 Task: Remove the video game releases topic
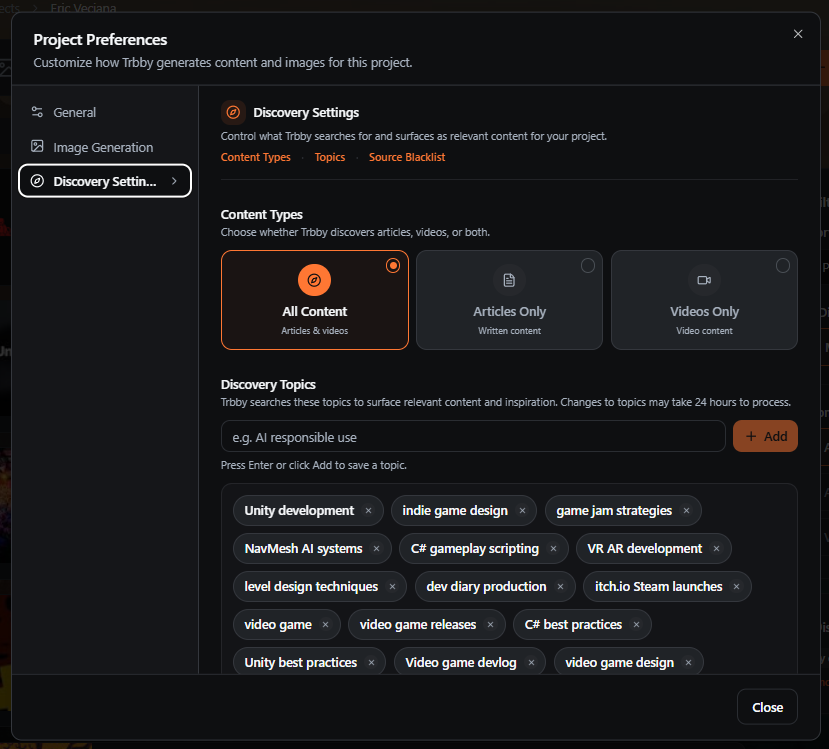tap(491, 625)
